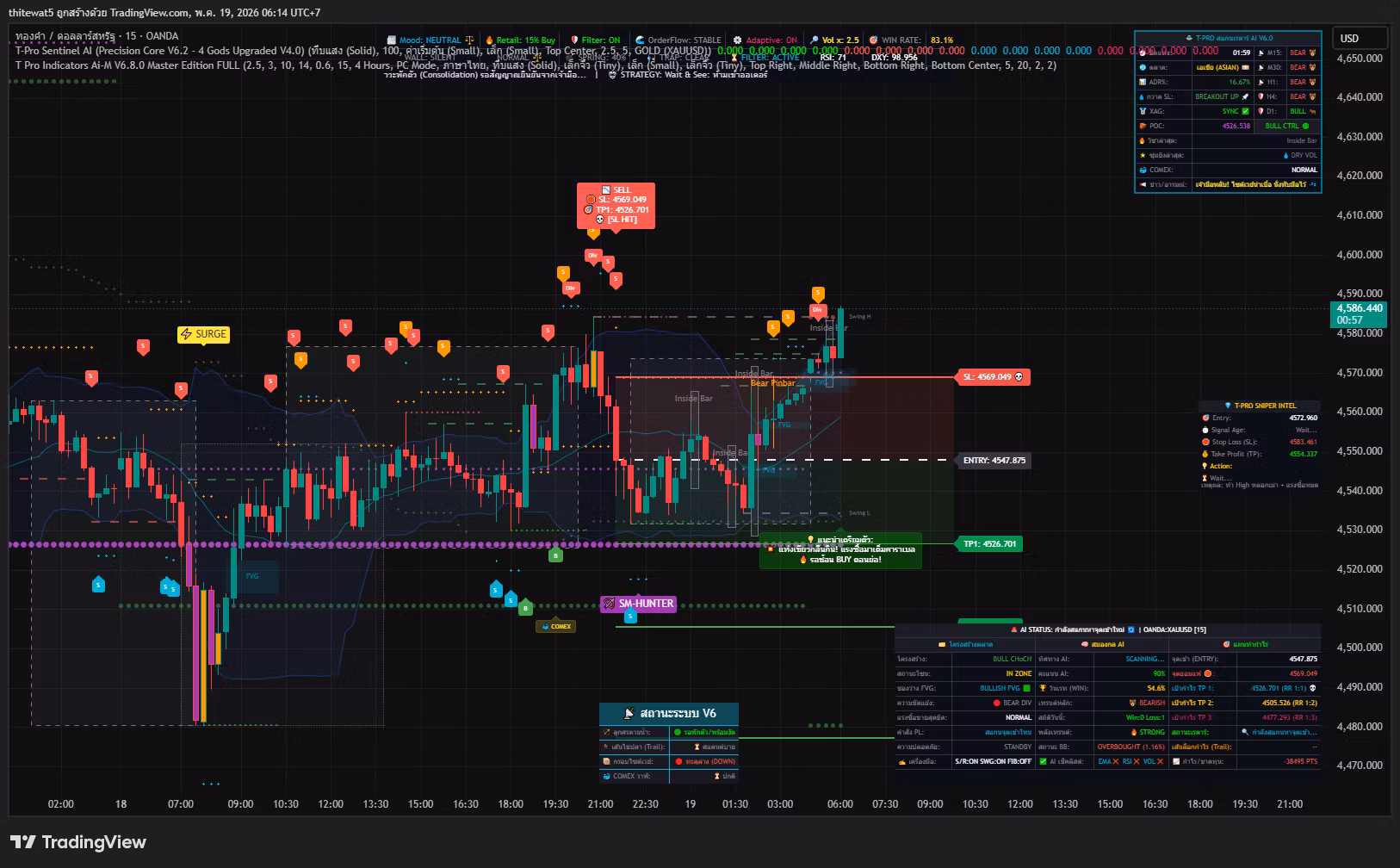Click the 4505.526 (RR 1:2) target cell
The width and height of the screenshot is (1400, 868).
point(1277,703)
